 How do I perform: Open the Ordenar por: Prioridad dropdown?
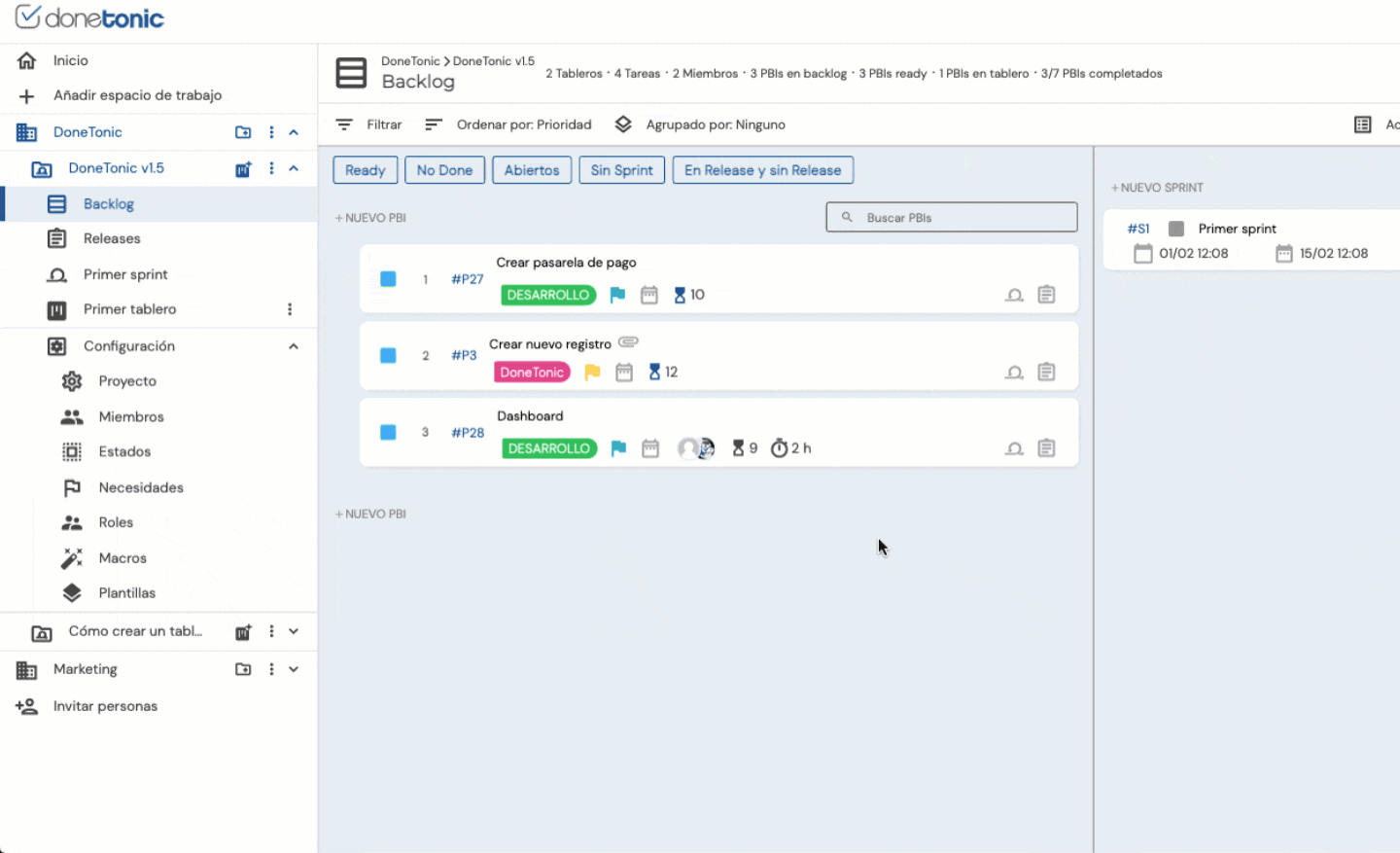click(x=509, y=124)
